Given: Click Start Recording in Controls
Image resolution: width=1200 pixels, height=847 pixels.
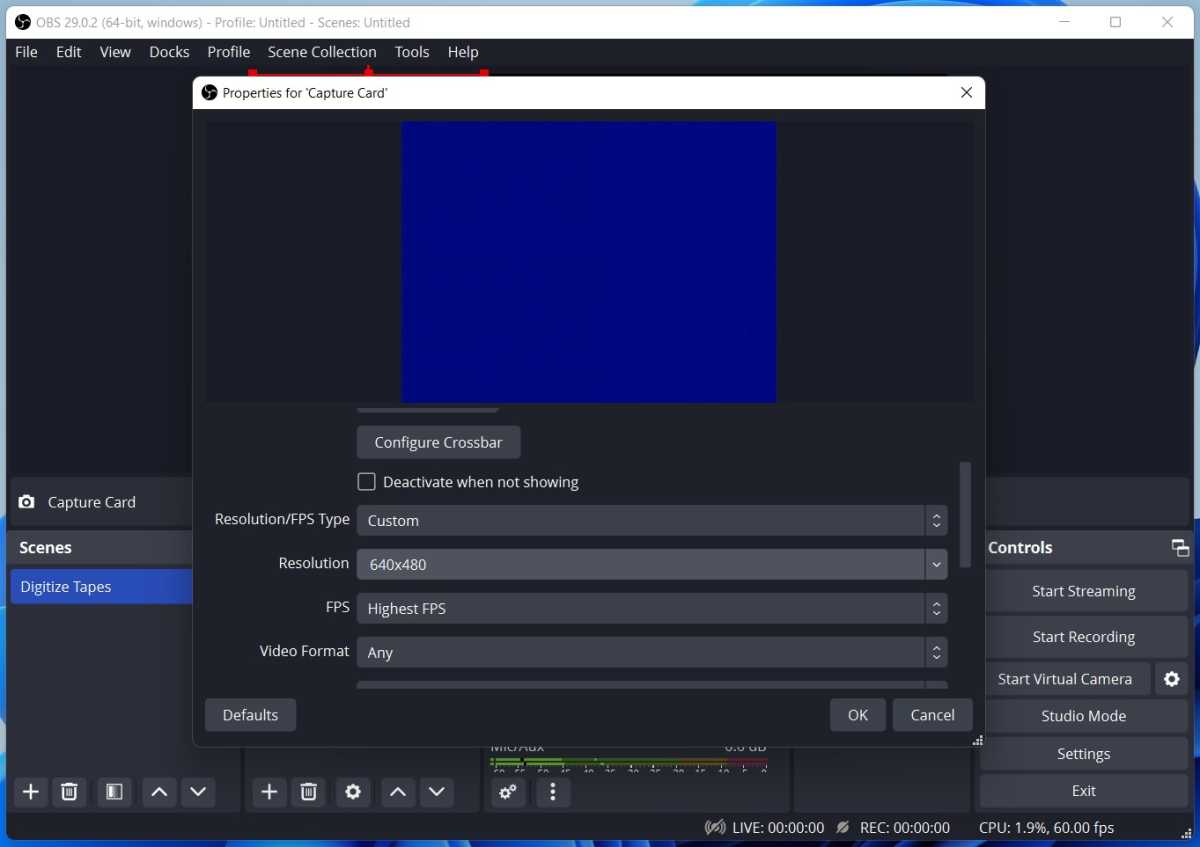Looking at the screenshot, I should pyautogui.click(x=1084, y=637).
